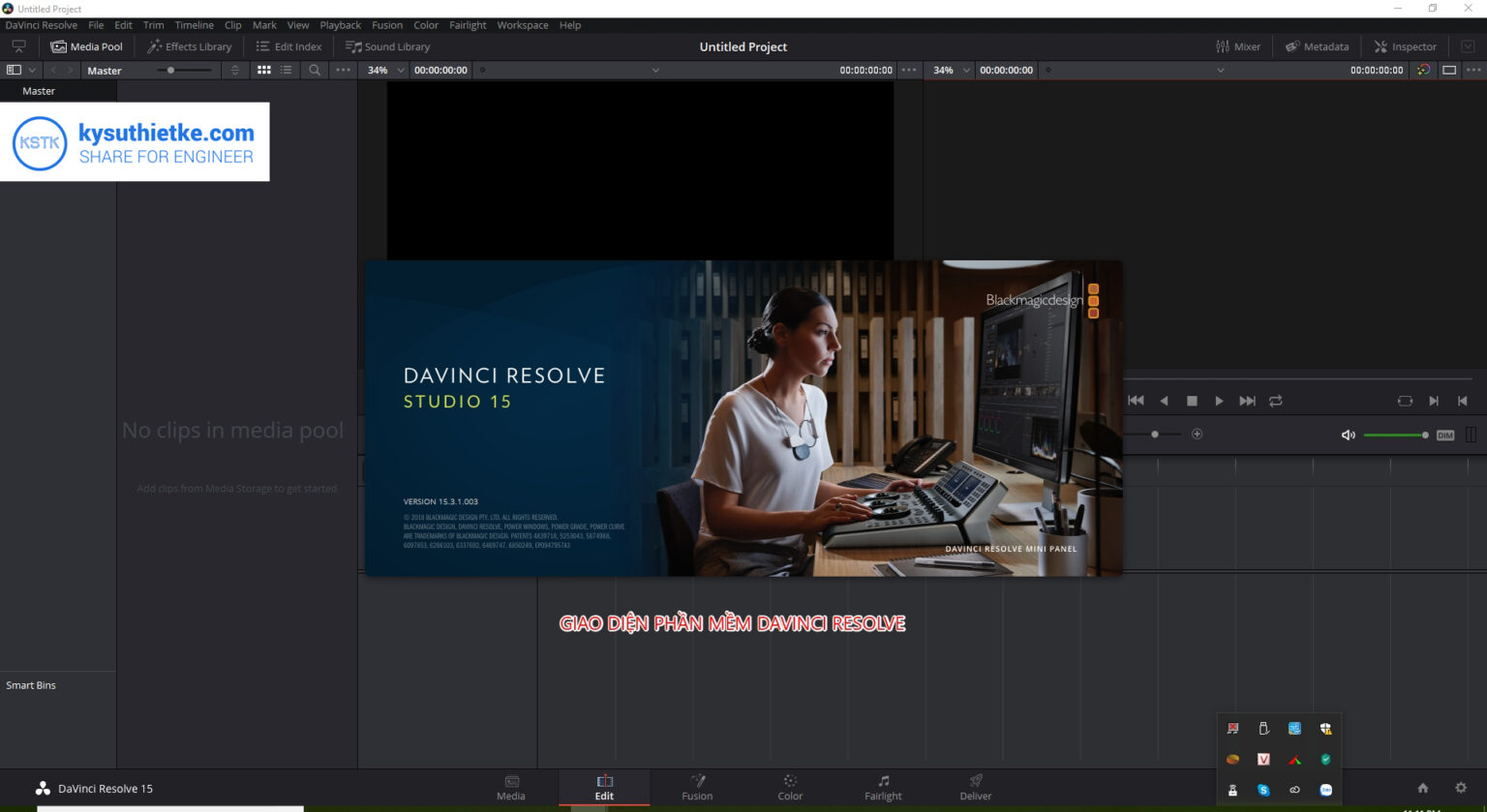The width and height of the screenshot is (1487, 812).
Task: Open the dropdown next to bin list icon
Action: [x=32, y=70]
